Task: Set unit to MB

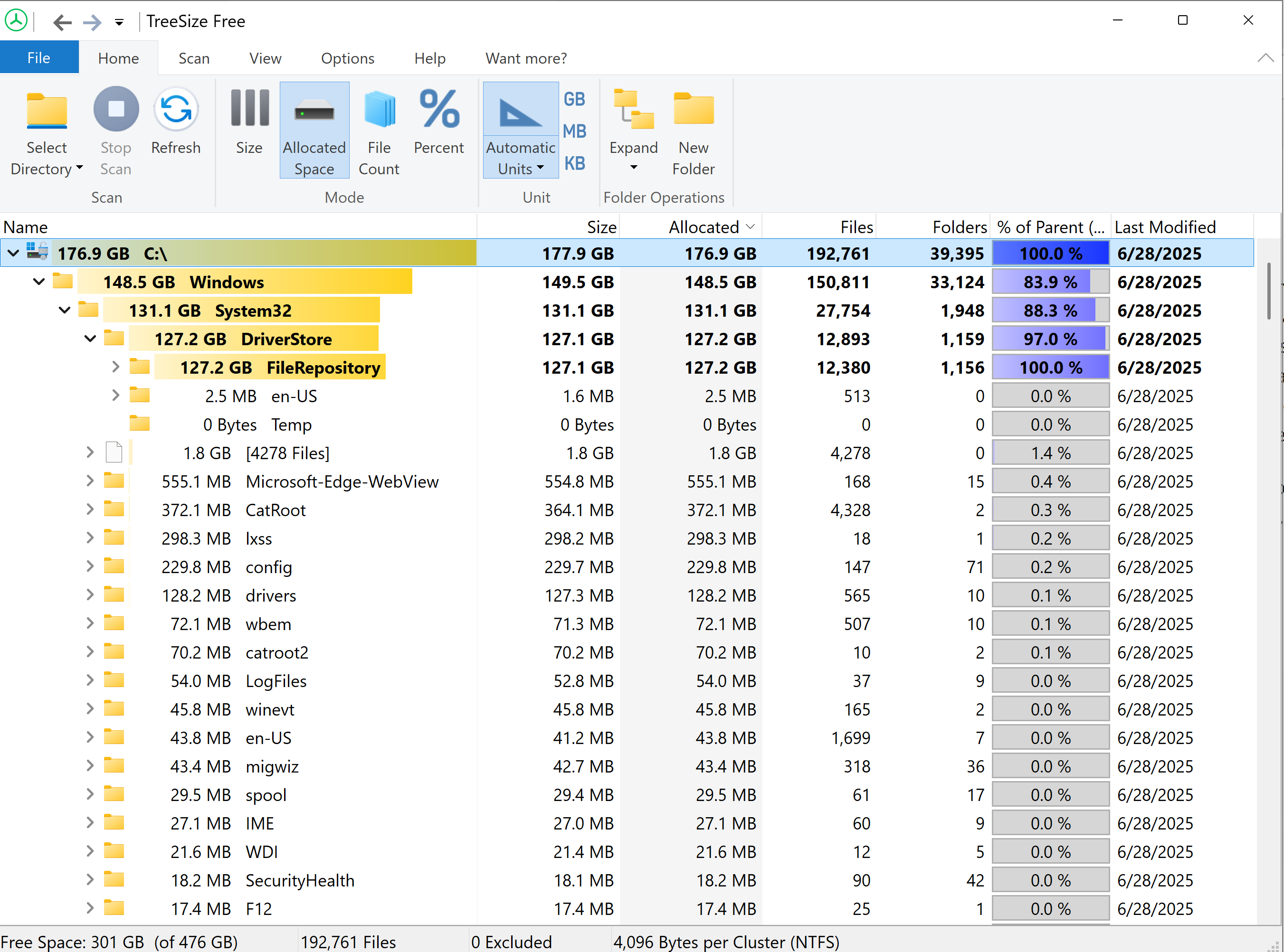Action: click(x=574, y=132)
